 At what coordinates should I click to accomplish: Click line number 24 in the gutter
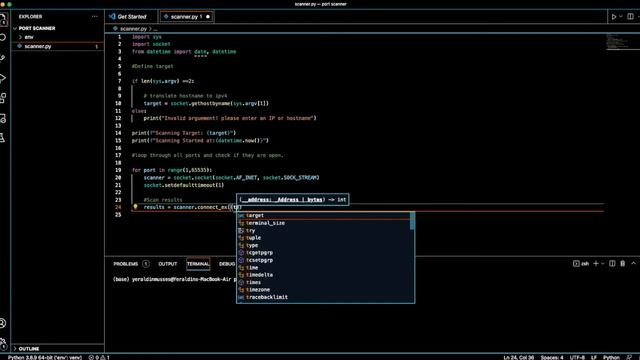(118, 207)
